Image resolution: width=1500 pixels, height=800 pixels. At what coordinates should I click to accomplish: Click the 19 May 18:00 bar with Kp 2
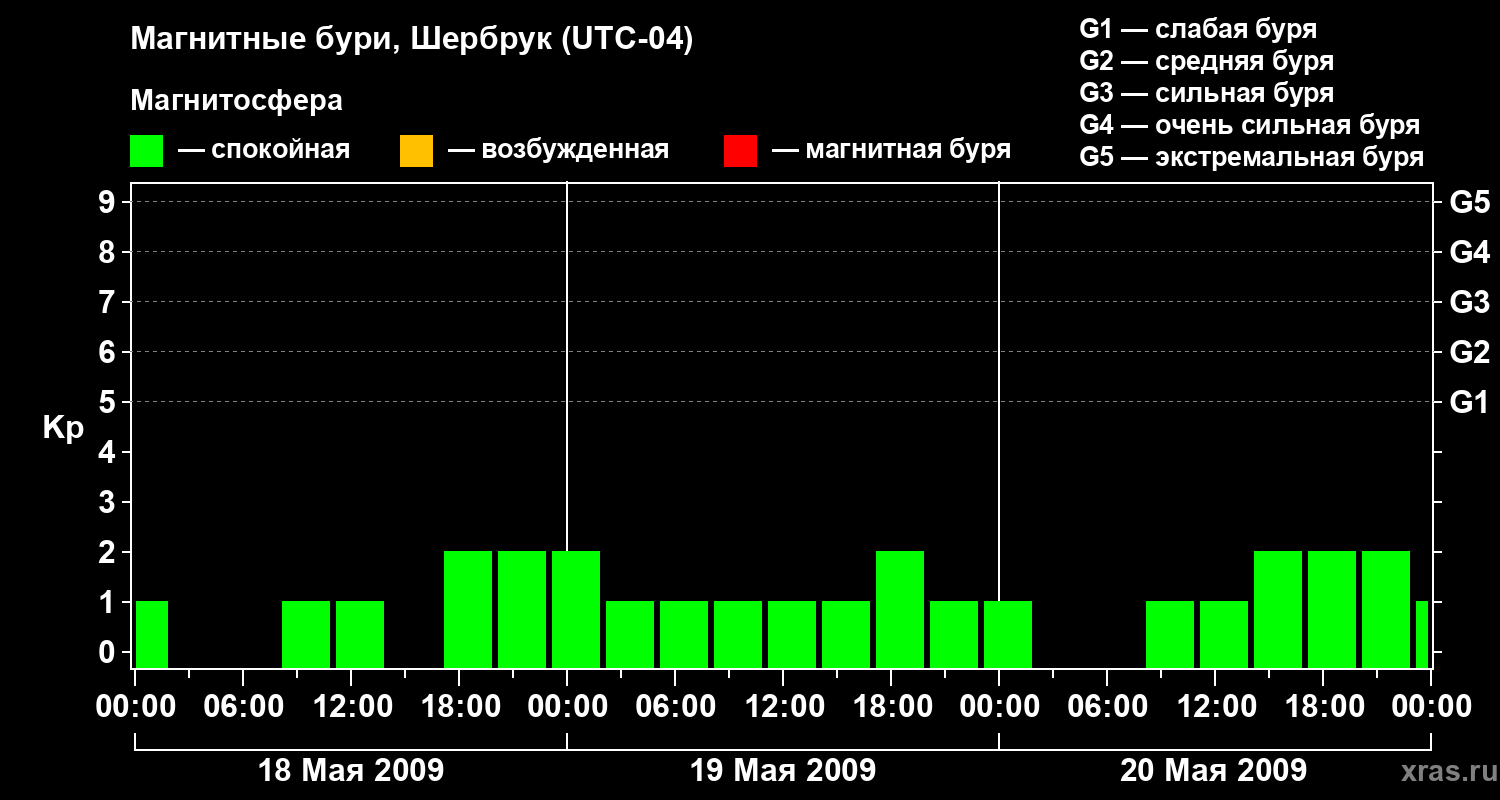[x=900, y=609]
